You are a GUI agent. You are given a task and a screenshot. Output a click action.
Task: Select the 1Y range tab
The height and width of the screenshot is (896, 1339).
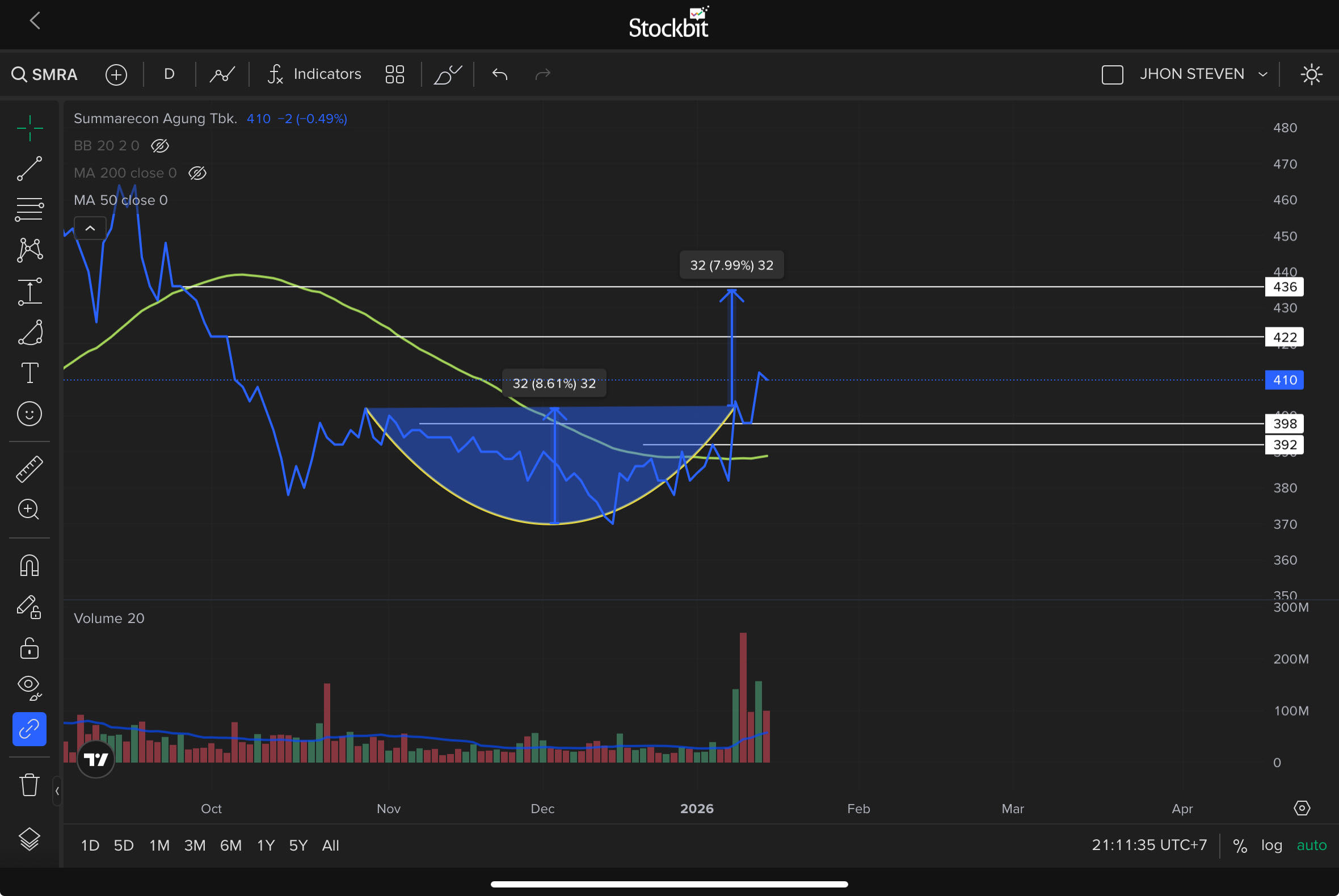coord(266,845)
